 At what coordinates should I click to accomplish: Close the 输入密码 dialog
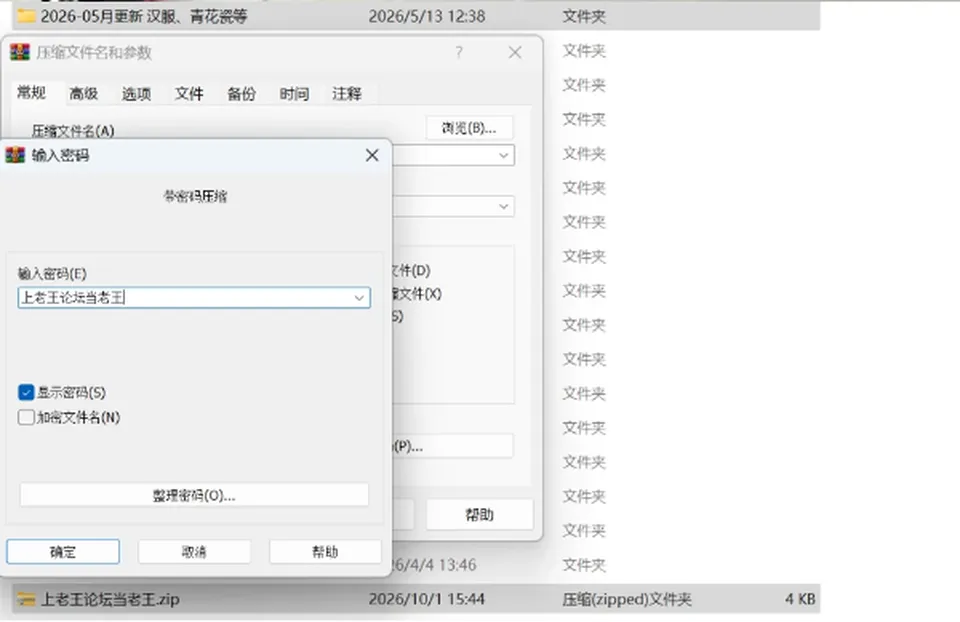click(372, 156)
